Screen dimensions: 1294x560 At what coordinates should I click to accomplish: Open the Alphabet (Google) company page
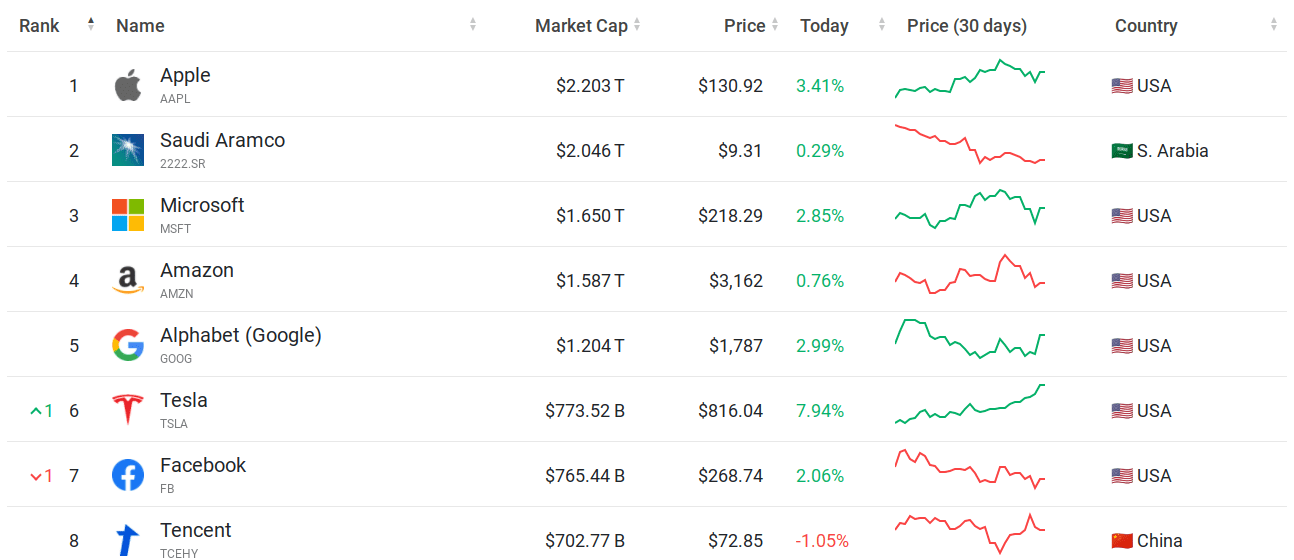(x=240, y=336)
